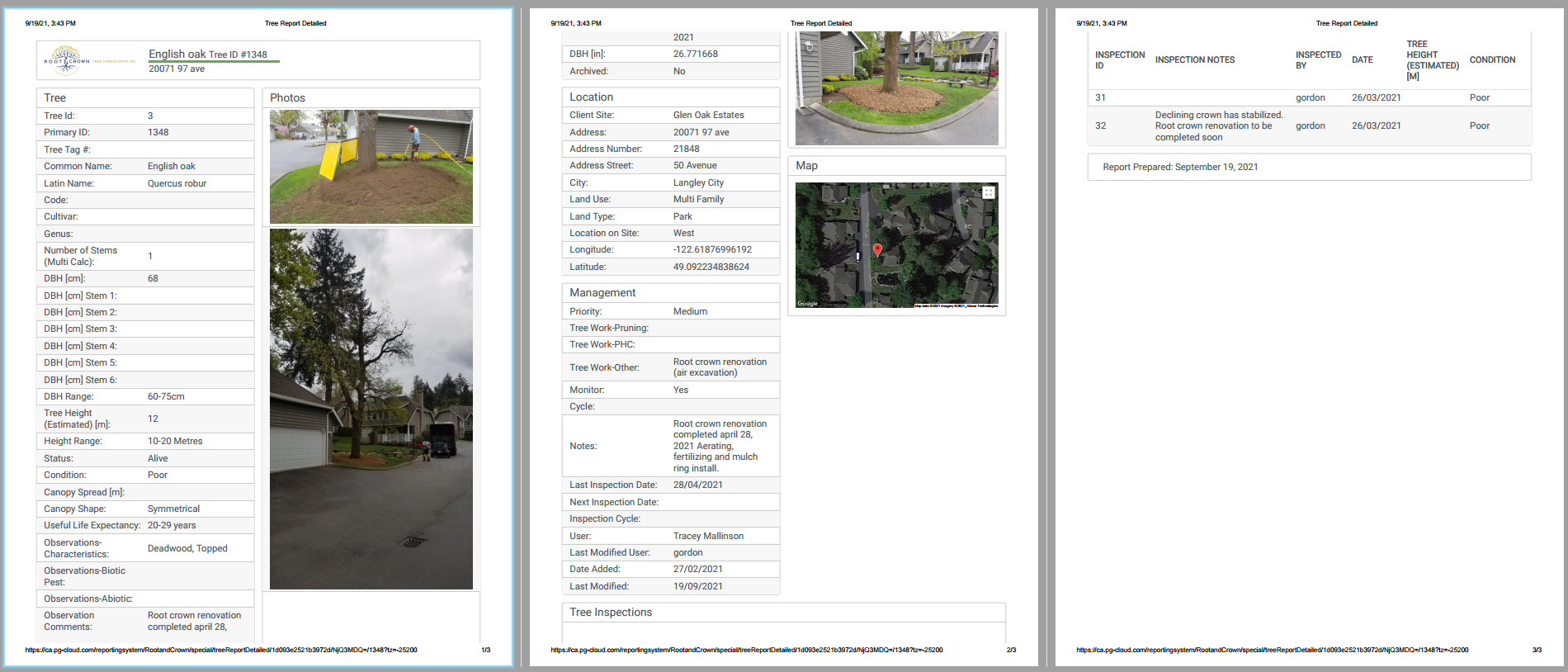Click the Monitor value Yes

point(680,390)
